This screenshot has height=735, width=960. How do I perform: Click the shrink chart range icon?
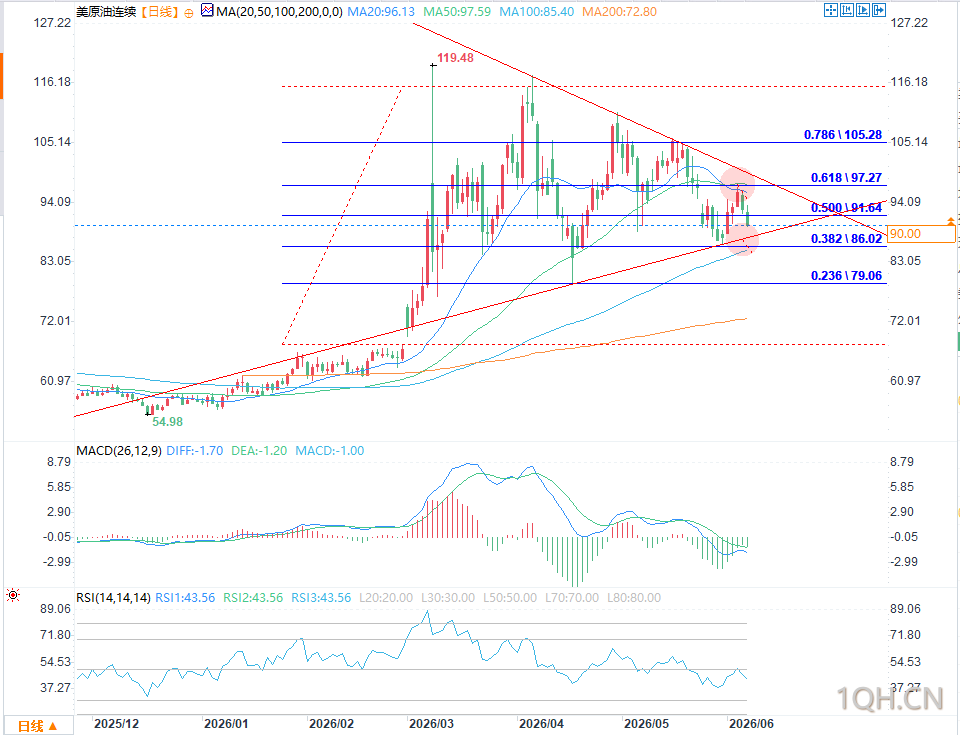tap(847, 10)
